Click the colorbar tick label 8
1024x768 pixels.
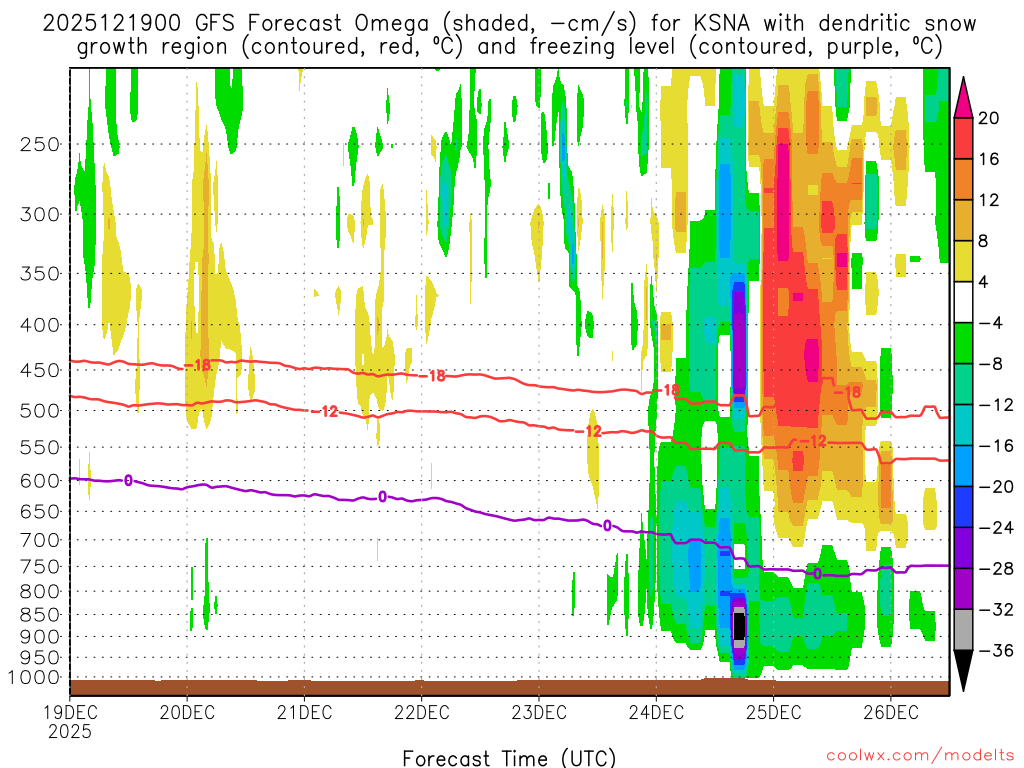click(983, 241)
